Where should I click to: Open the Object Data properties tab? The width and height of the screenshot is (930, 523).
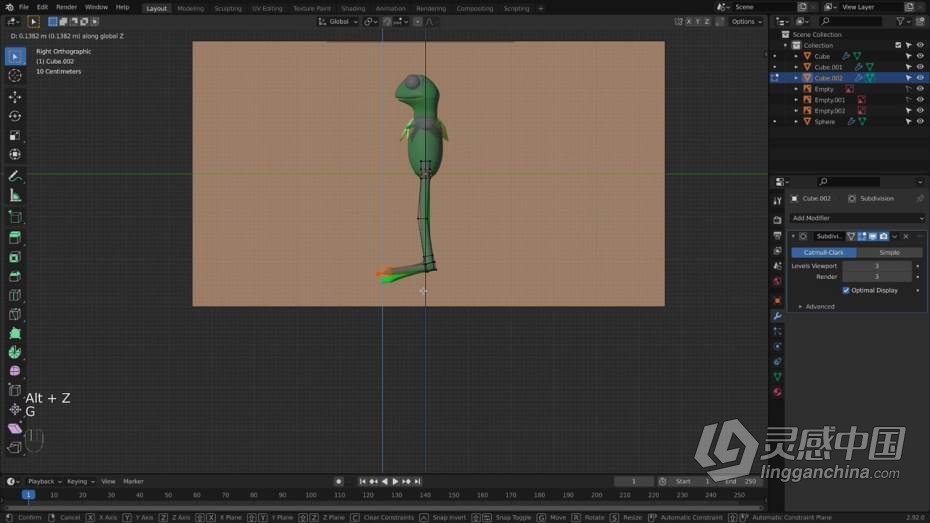tap(777, 377)
